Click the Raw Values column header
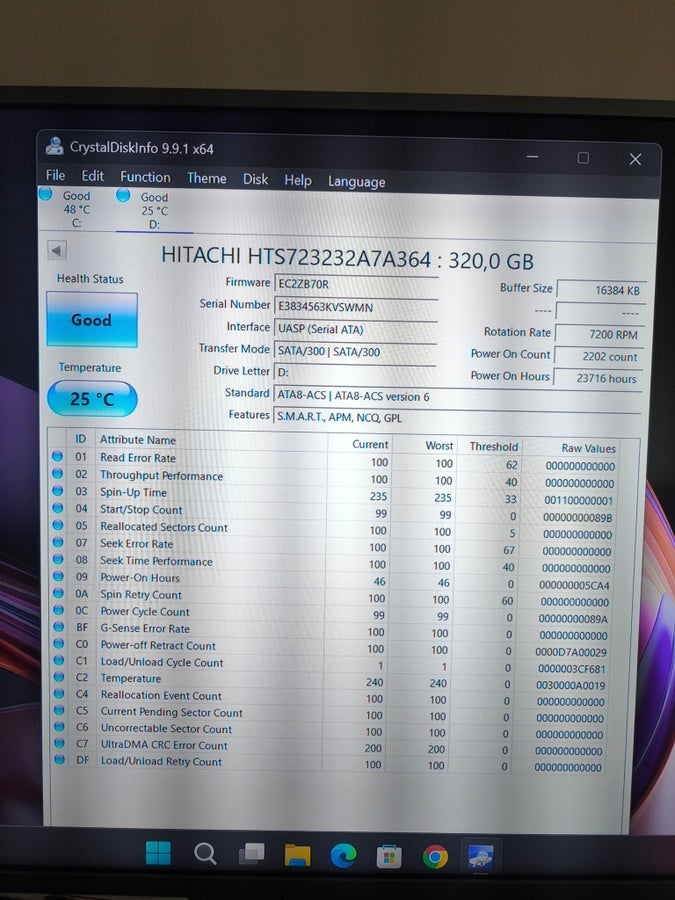 (x=588, y=448)
